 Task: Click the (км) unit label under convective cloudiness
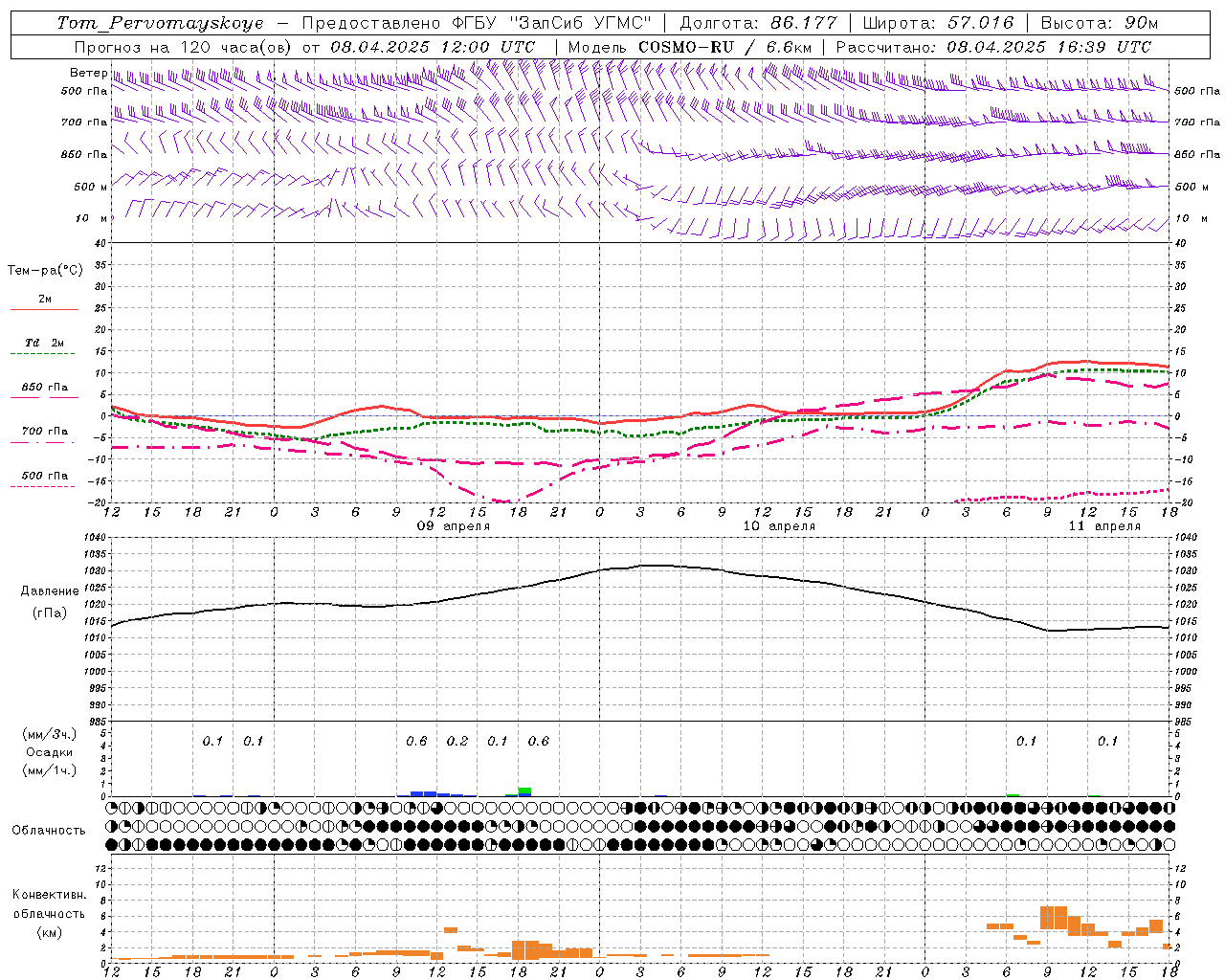point(50,932)
